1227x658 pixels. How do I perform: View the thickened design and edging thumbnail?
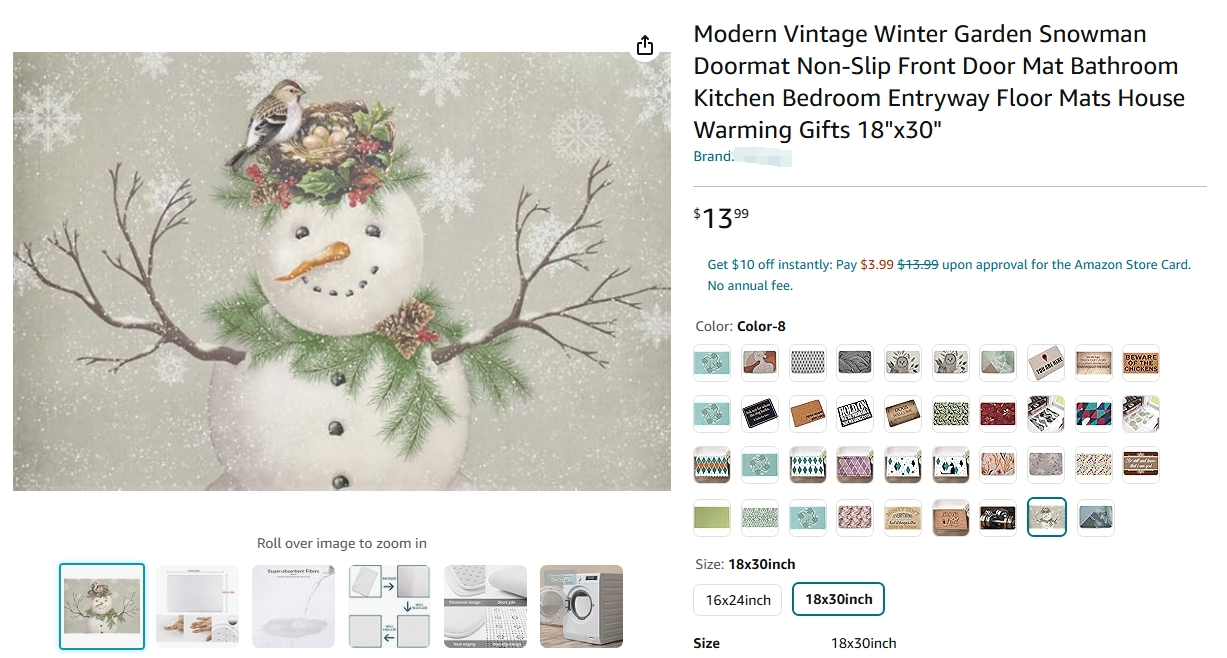tap(485, 606)
